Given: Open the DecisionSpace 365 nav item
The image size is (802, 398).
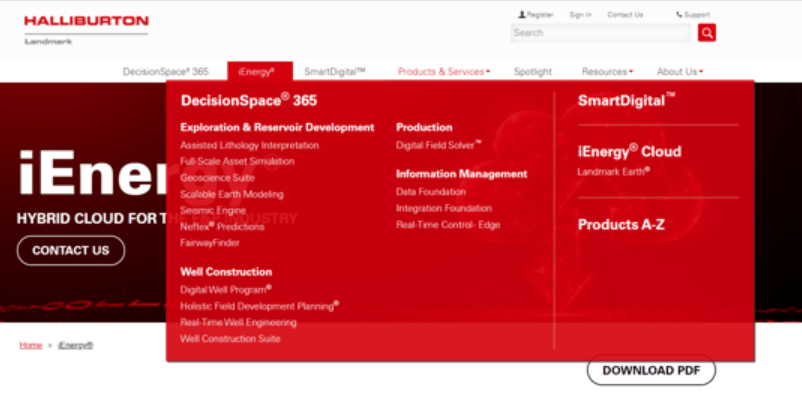Looking at the screenshot, I should pos(166,72).
